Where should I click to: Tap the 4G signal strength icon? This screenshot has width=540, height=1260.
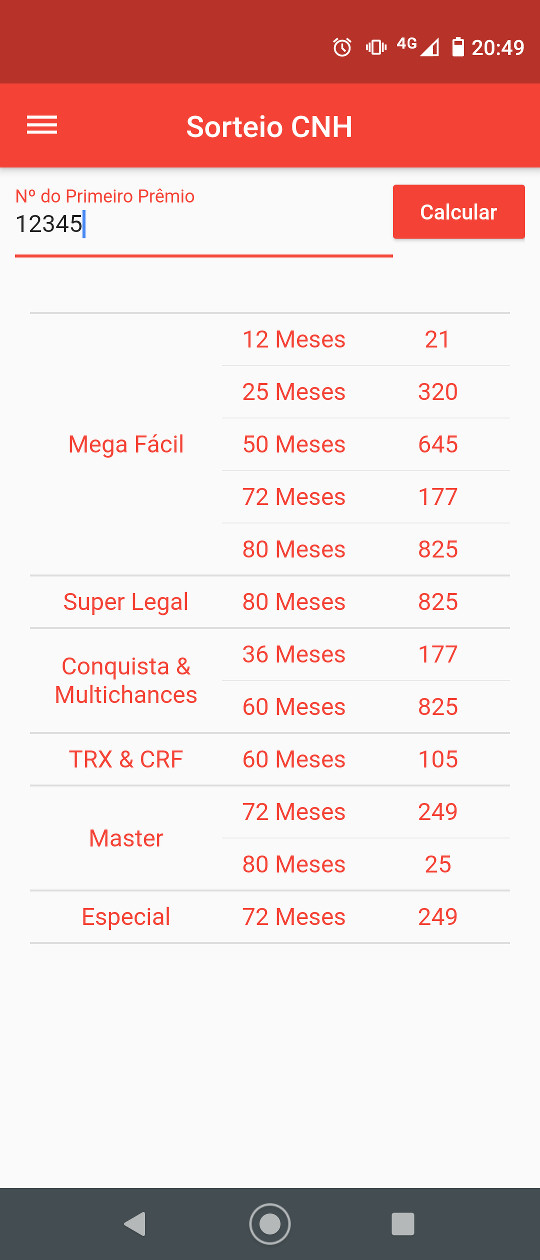tap(418, 47)
